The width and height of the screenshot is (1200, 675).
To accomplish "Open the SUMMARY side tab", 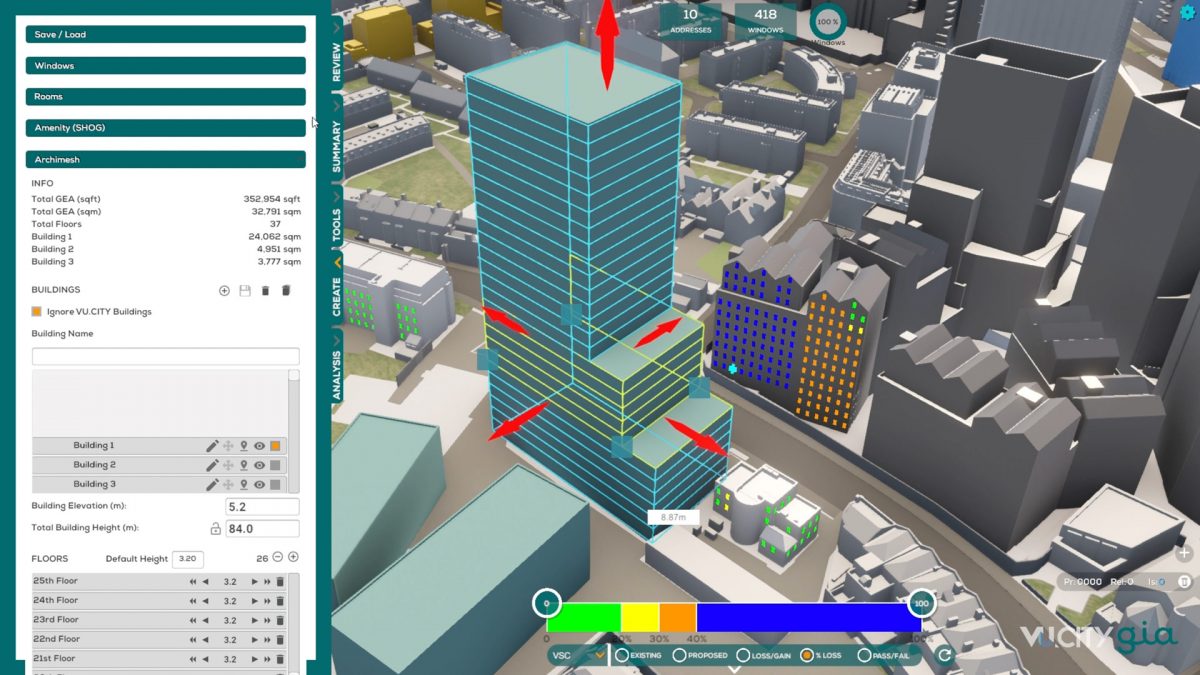I will coord(337,147).
